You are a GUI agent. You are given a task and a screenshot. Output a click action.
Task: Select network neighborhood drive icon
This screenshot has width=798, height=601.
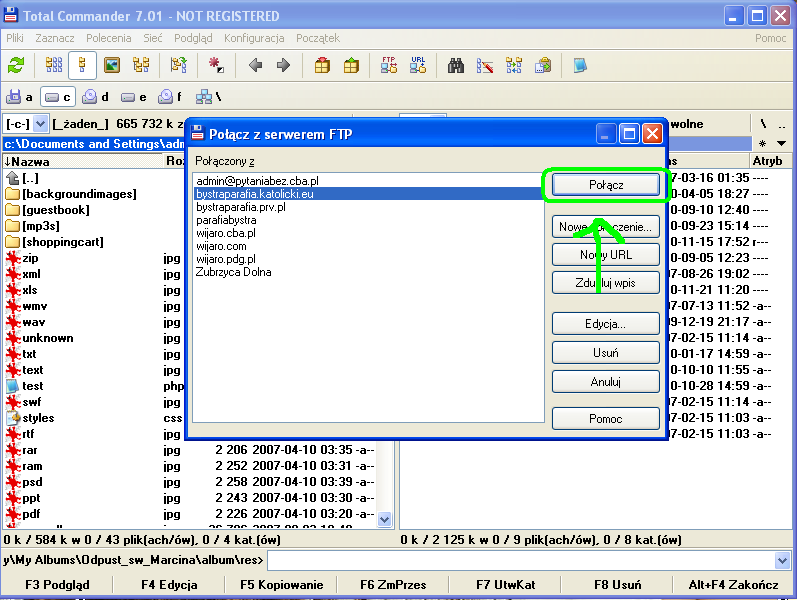(207, 97)
